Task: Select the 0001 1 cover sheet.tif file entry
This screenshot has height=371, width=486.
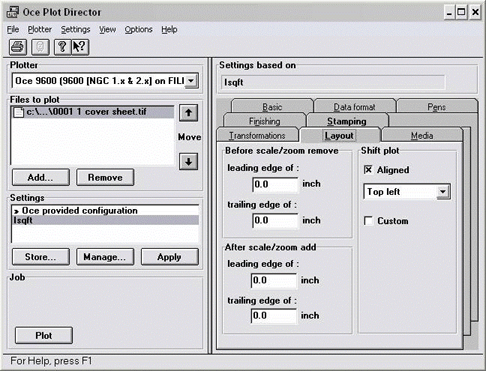Action: [x=93, y=112]
